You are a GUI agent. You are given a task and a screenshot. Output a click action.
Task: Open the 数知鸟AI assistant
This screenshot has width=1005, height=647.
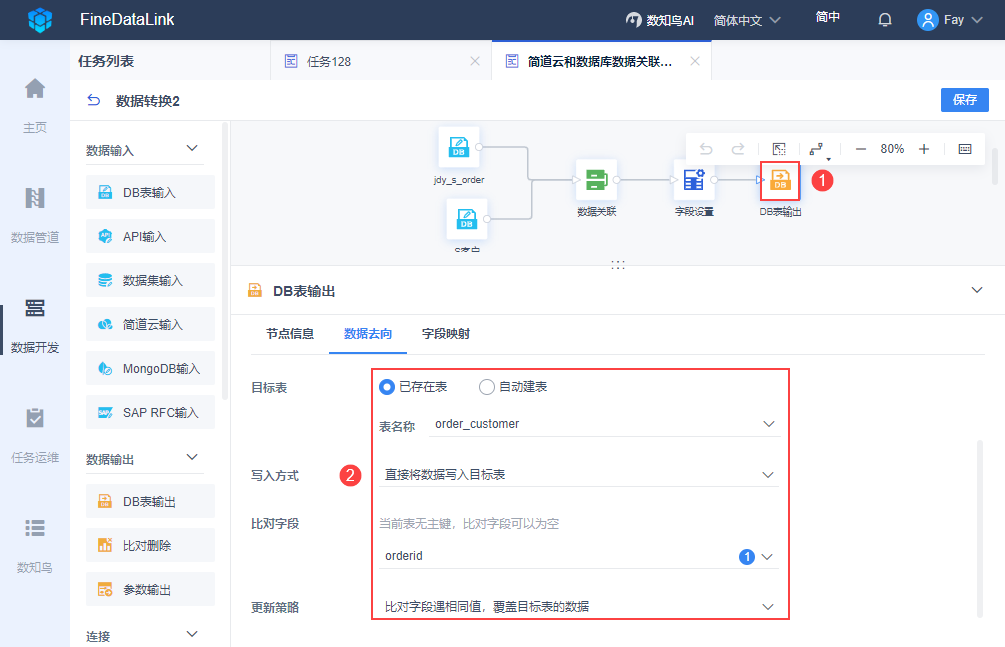pyautogui.click(x=660, y=20)
